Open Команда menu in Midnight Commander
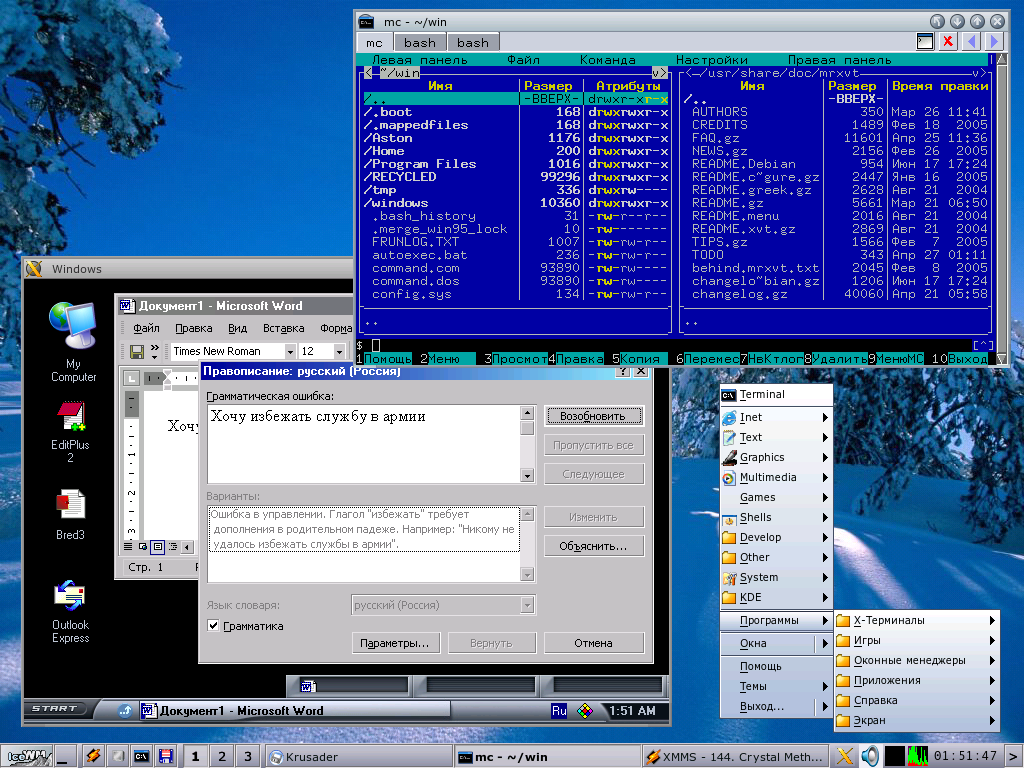This screenshot has height=768, width=1024. [x=607, y=60]
